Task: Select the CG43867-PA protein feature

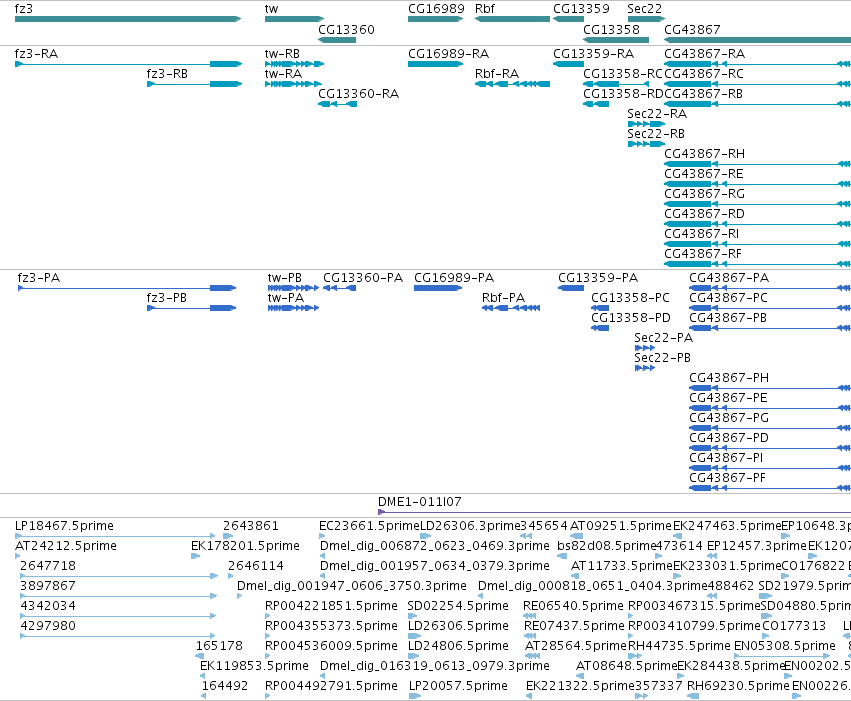Action: tap(770, 288)
